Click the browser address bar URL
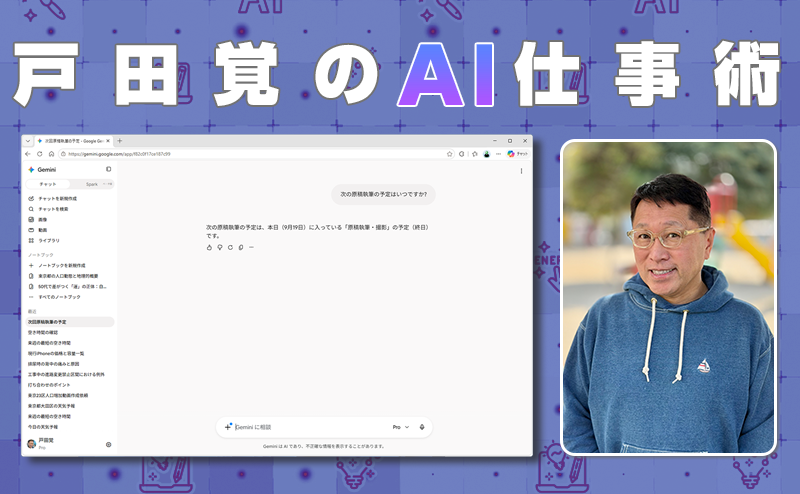This screenshot has width=800, height=494. pyautogui.click(x=119, y=154)
